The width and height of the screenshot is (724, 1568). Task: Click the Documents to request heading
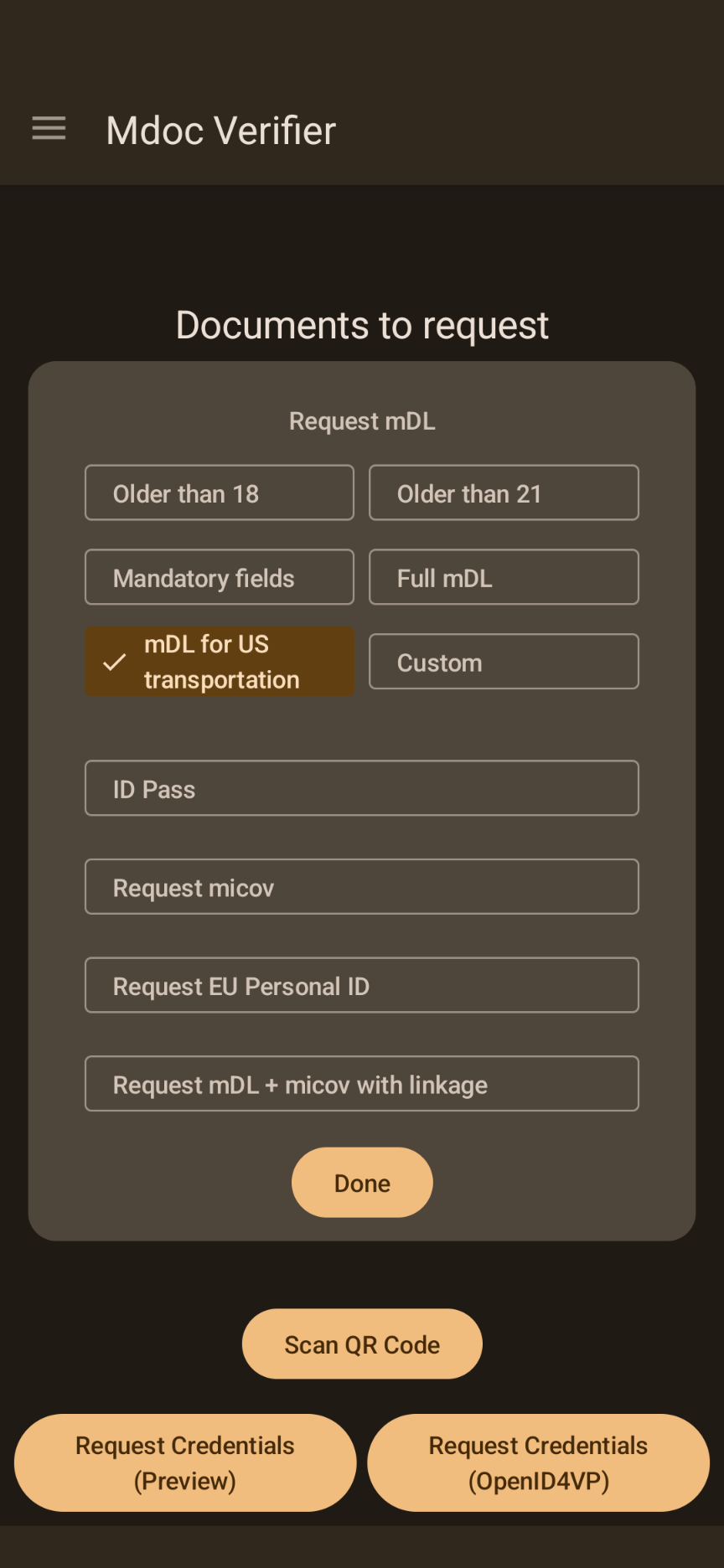coord(362,325)
